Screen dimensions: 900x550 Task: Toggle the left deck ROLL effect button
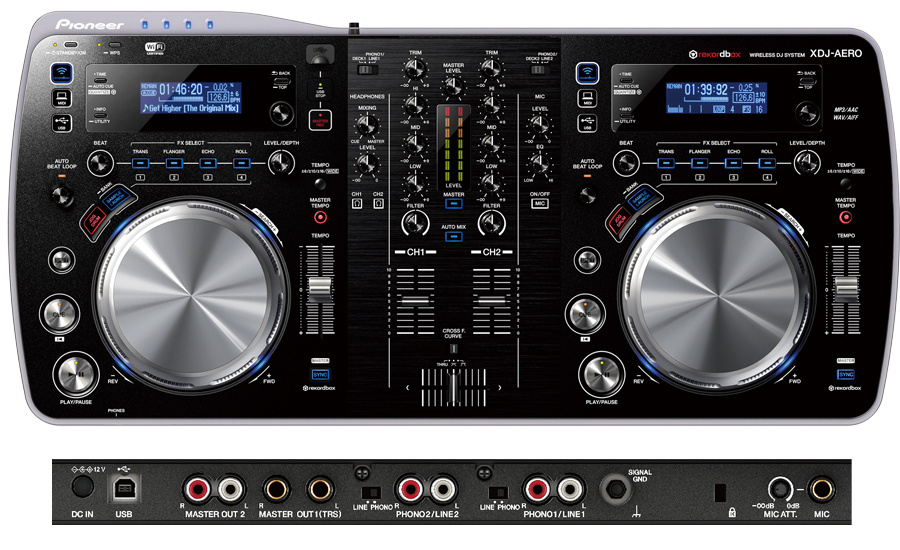point(241,164)
